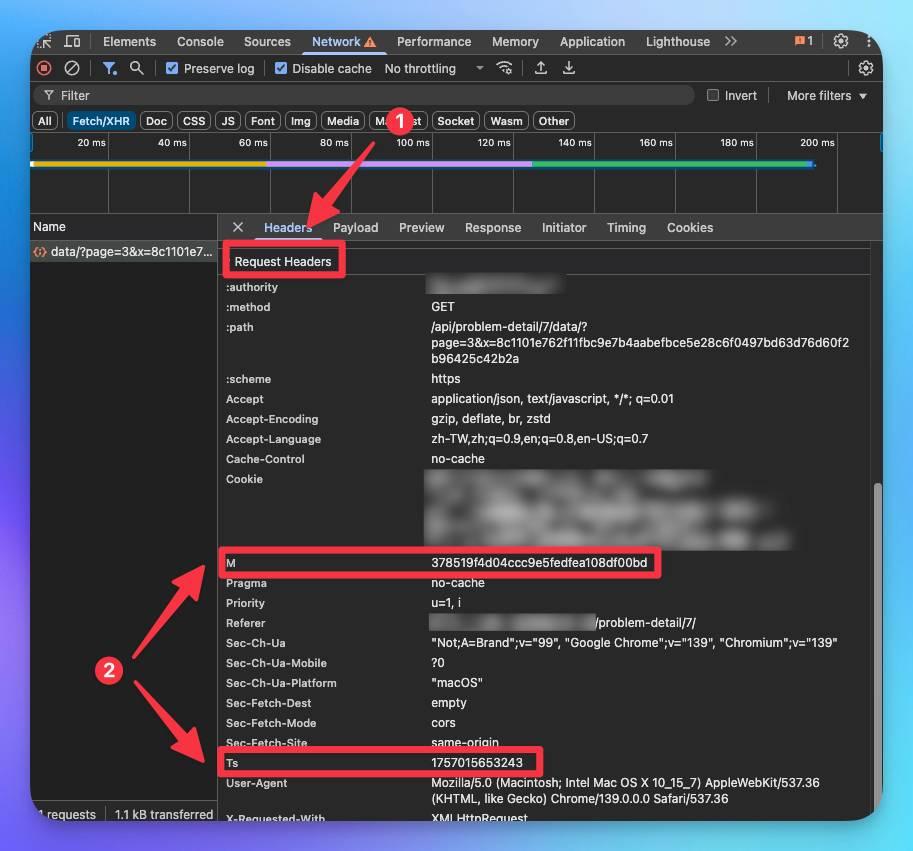Stop recording network log
913x851 pixels.
coord(44,69)
